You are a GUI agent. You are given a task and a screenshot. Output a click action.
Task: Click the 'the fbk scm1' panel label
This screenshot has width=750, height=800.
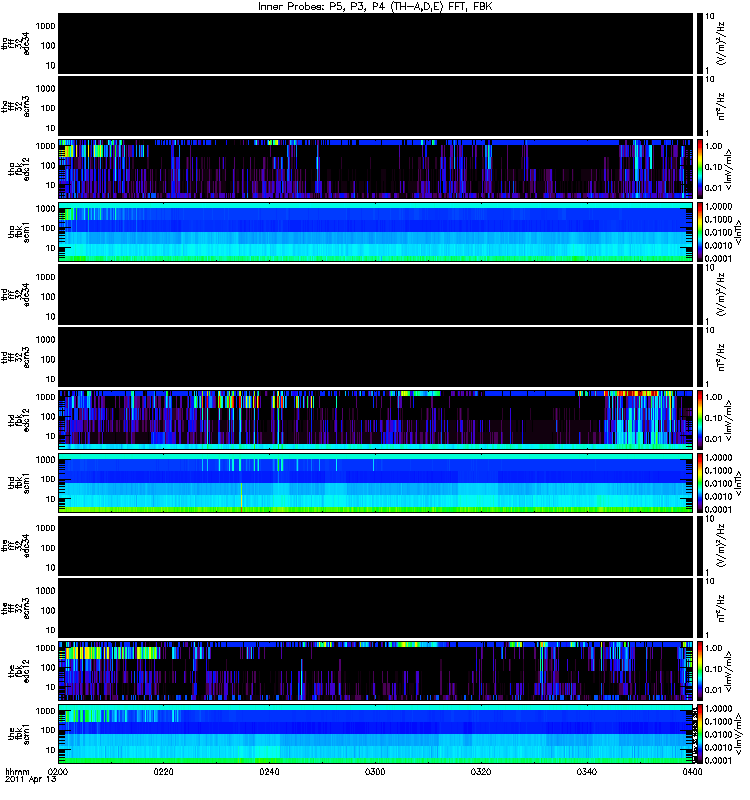(x=19, y=735)
